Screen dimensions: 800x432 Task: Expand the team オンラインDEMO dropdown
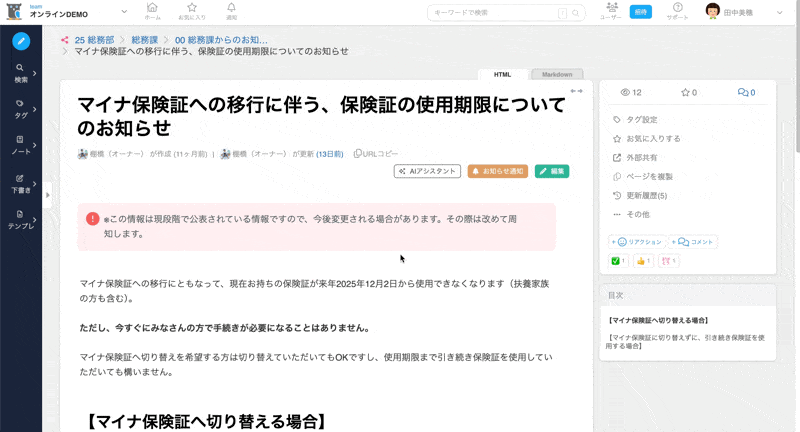pos(124,12)
